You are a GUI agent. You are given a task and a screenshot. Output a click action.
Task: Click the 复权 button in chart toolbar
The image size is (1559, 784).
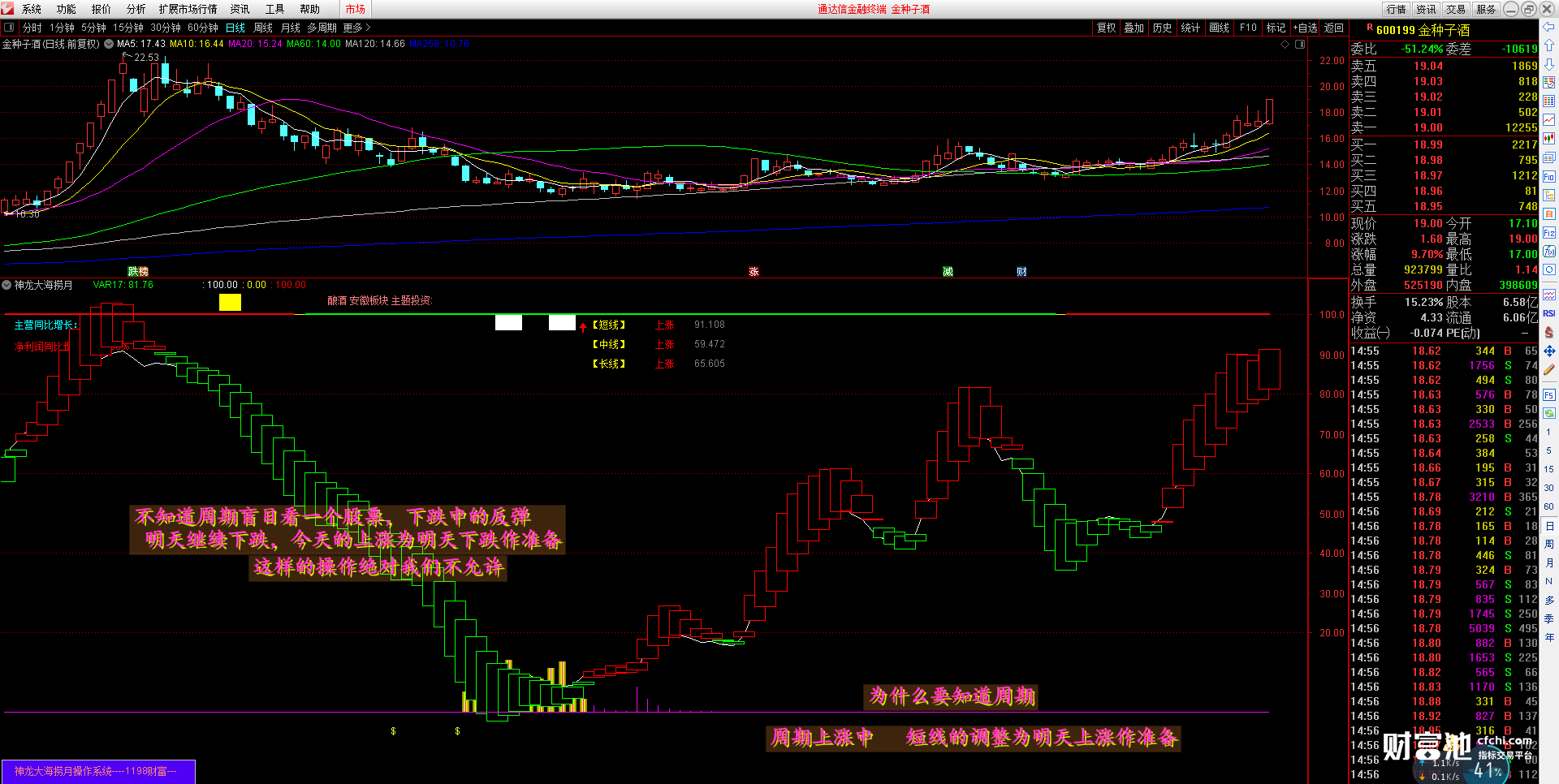(x=1106, y=28)
